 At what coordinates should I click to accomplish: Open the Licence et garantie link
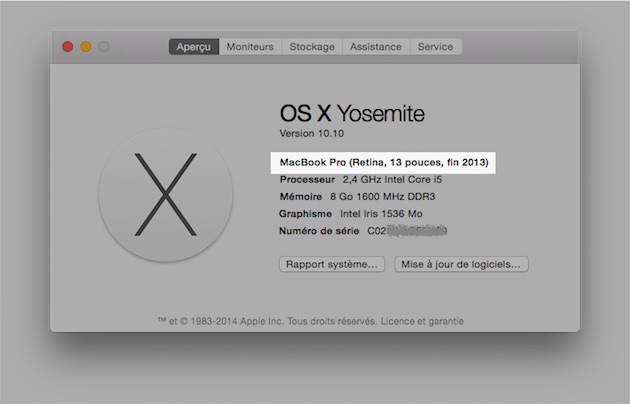click(x=422, y=321)
